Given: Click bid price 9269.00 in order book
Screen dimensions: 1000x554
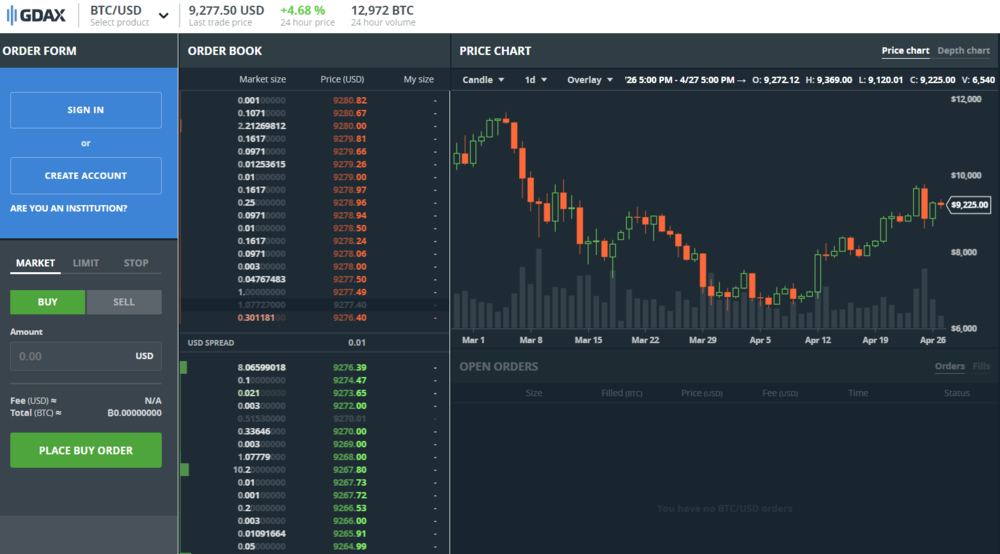Looking at the screenshot, I should coord(349,444).
